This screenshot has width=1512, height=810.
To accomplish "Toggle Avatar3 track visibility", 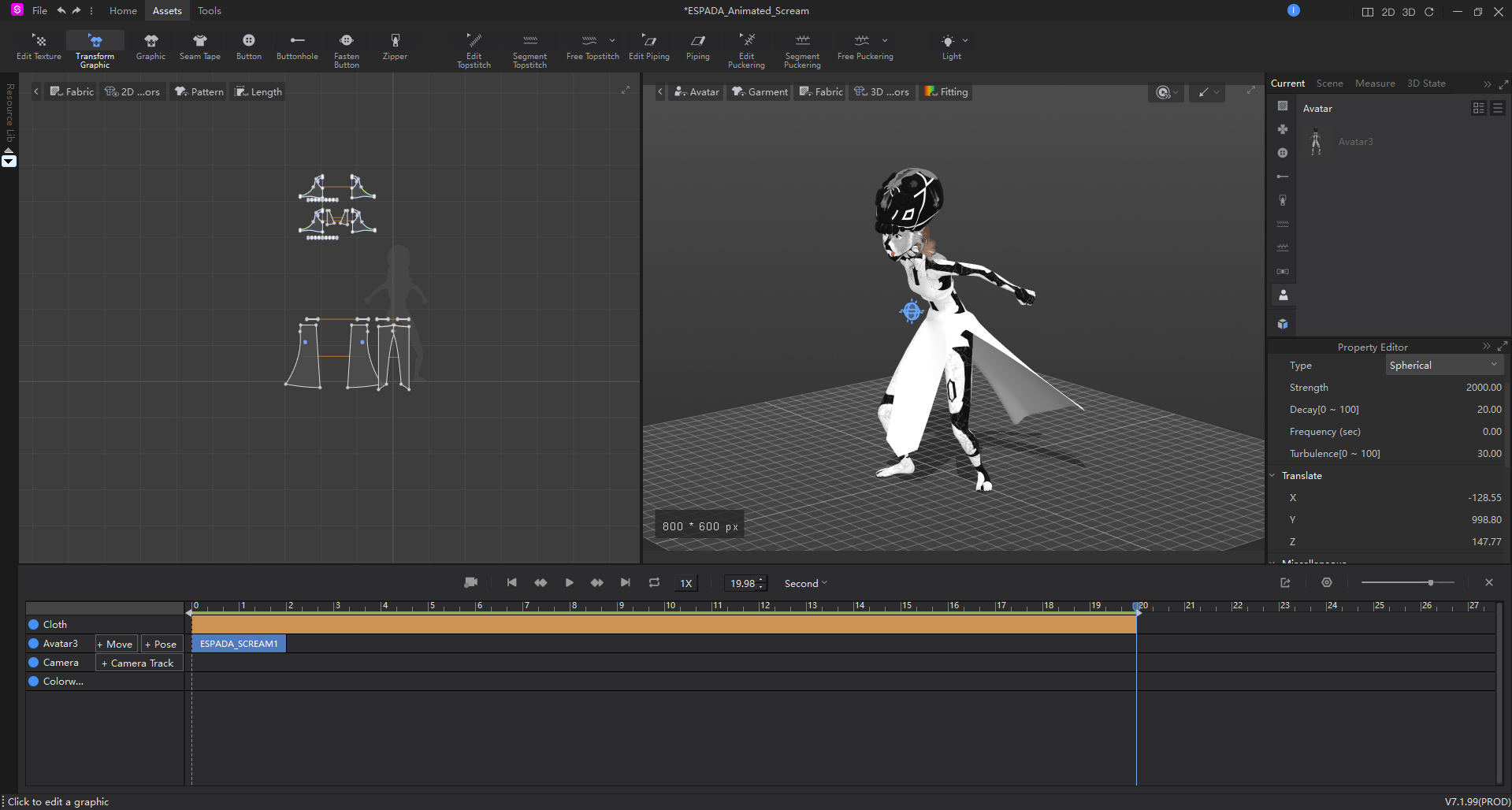I will (34, 643).
